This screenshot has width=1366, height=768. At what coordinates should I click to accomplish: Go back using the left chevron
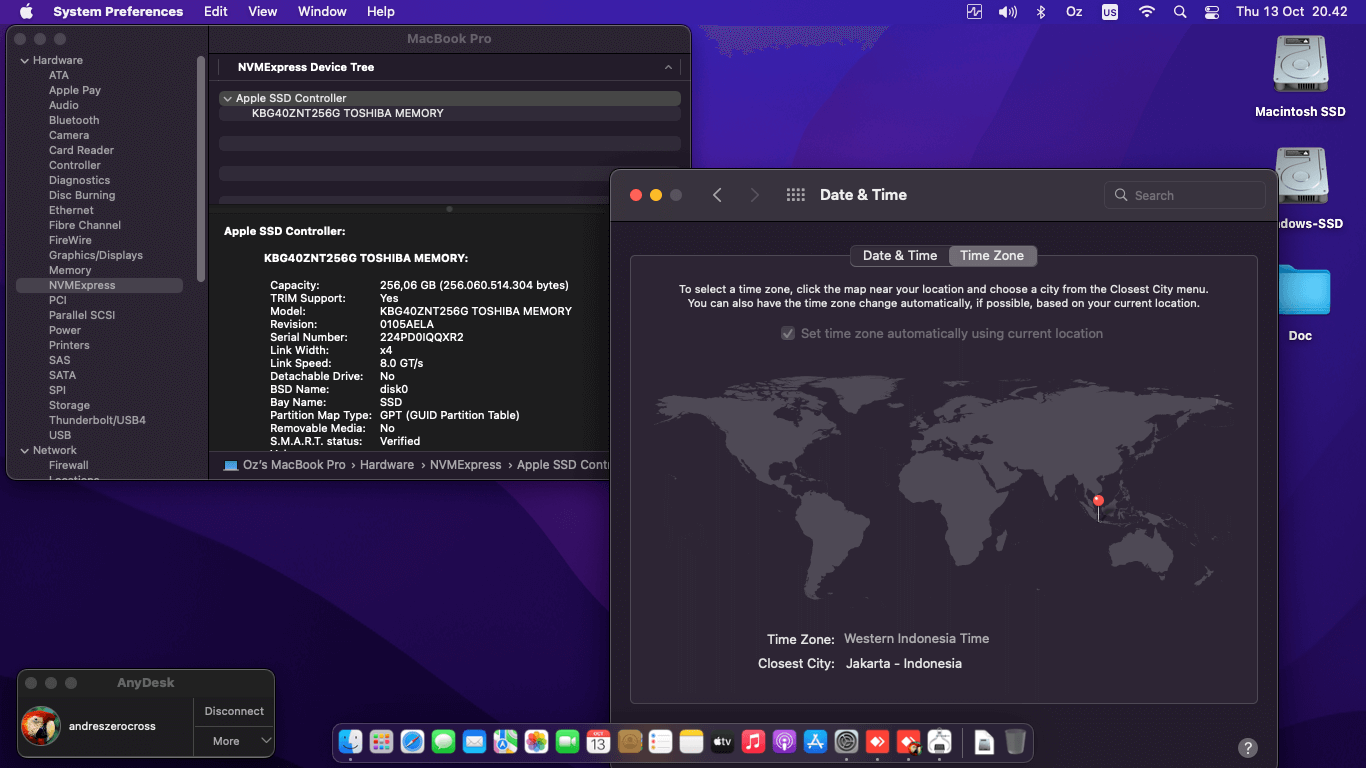(x=717, y=195)
